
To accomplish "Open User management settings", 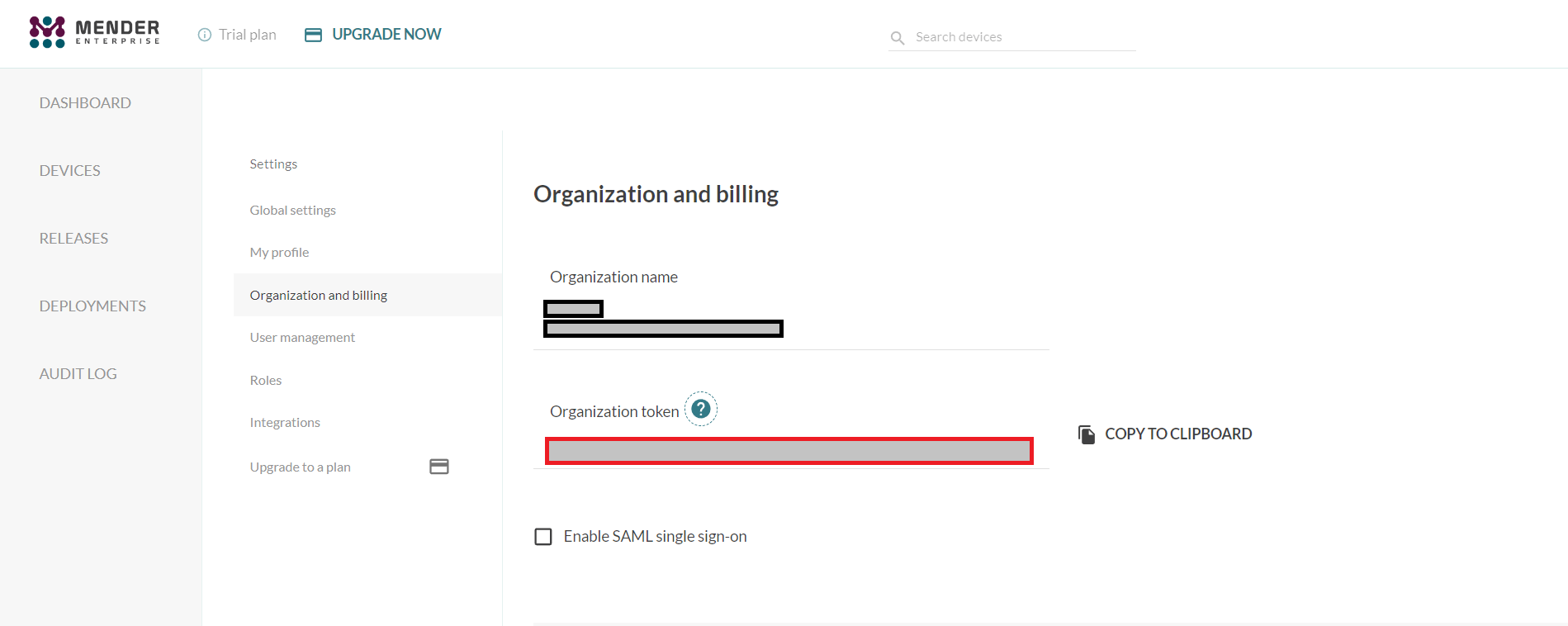I will tap(302, 338).
